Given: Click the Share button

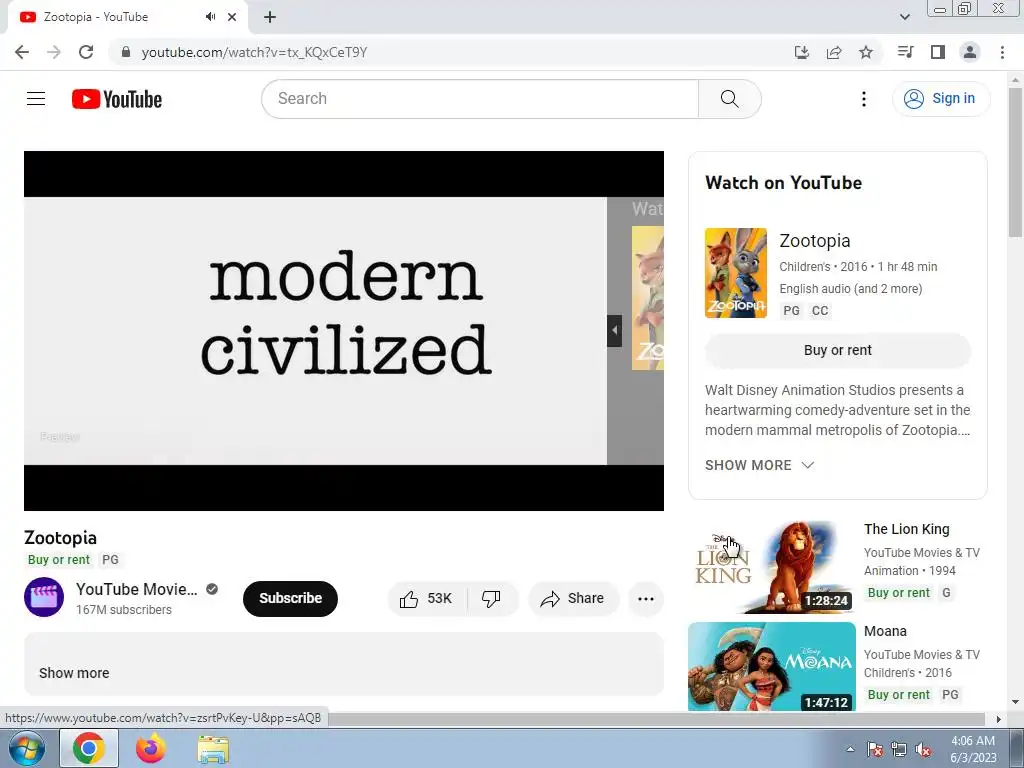Looking at the screenshot, I should 573,599.
